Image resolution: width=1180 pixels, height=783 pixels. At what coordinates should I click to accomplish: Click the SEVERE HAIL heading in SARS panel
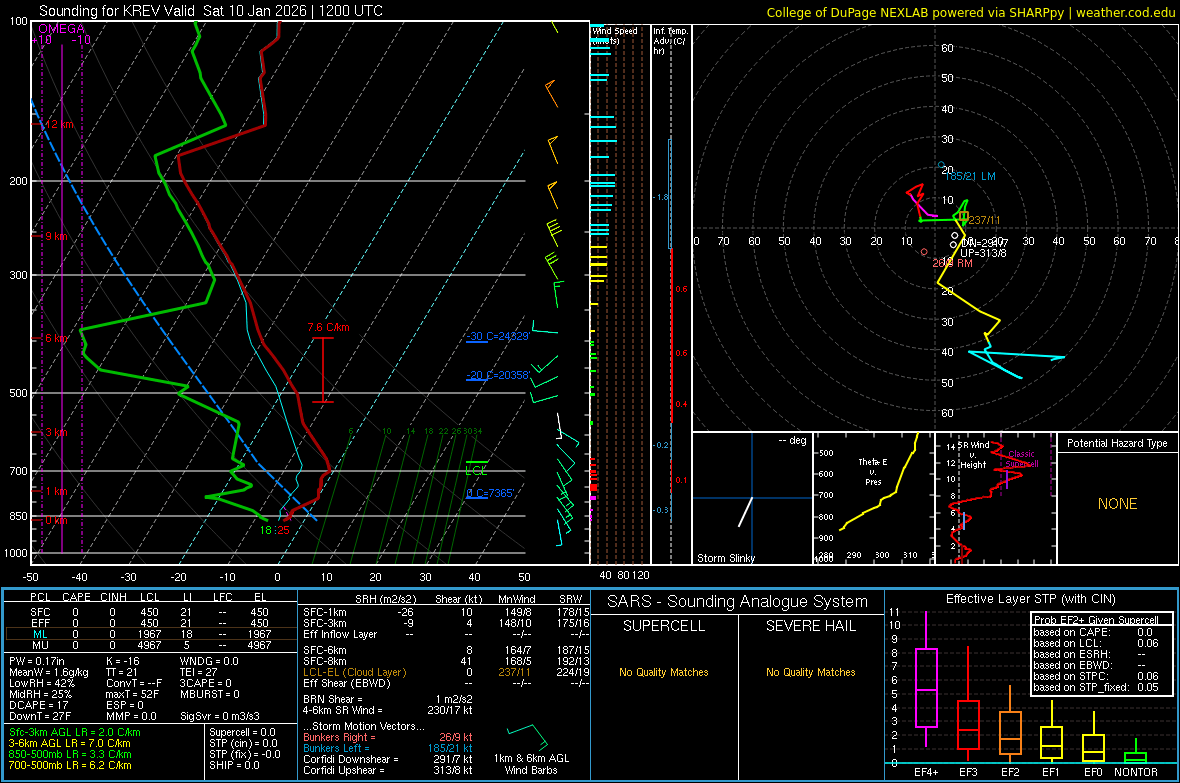coord(810,626)
